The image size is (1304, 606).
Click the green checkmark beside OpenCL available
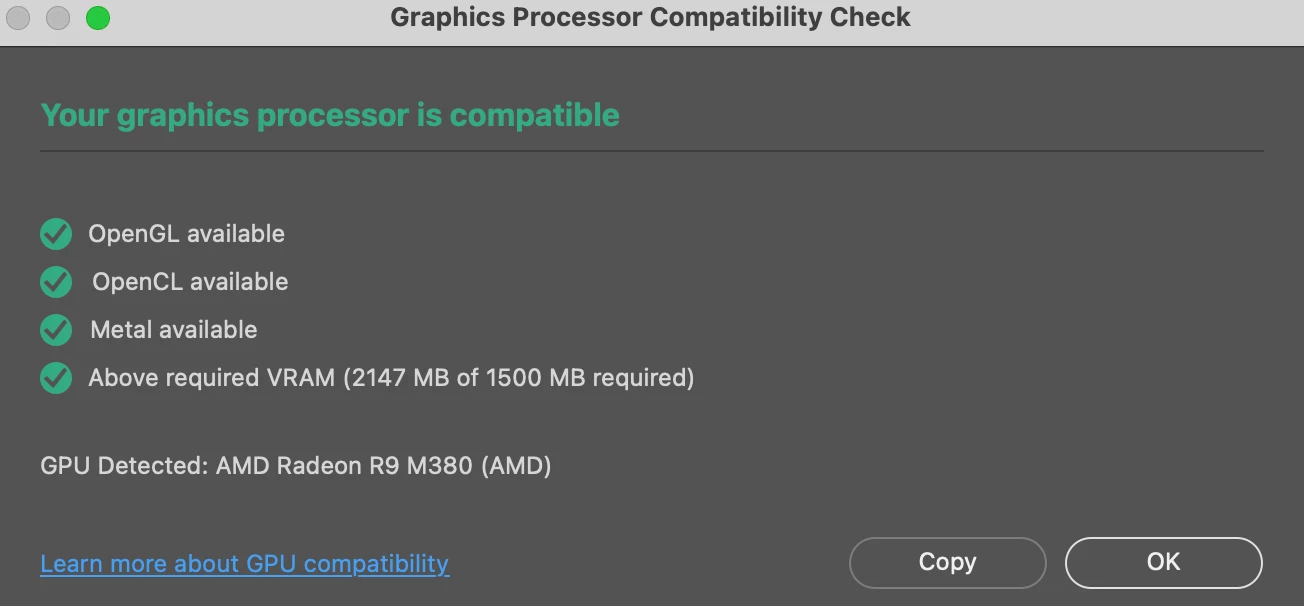click(56, 282)
